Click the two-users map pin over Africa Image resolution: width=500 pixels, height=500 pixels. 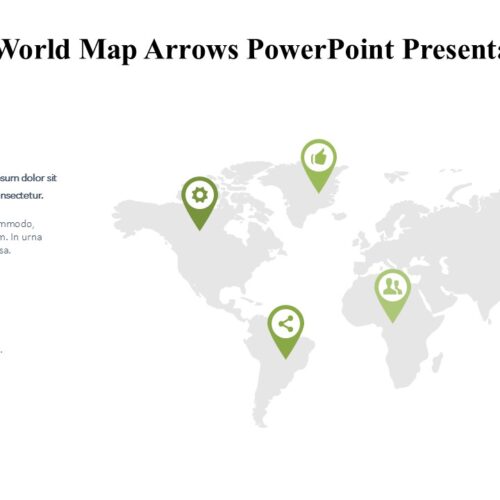pyautogui.click(x=393, y=296)
